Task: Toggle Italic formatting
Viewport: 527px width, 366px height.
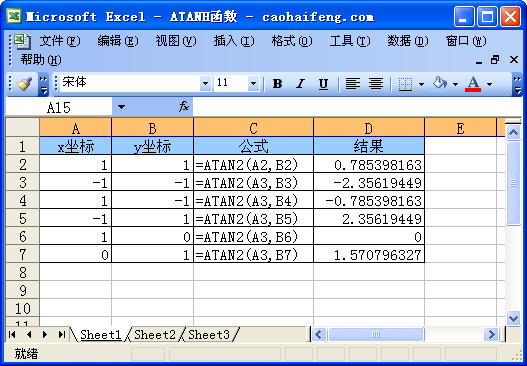Action: pyautogui.click(x=300, y=83)
